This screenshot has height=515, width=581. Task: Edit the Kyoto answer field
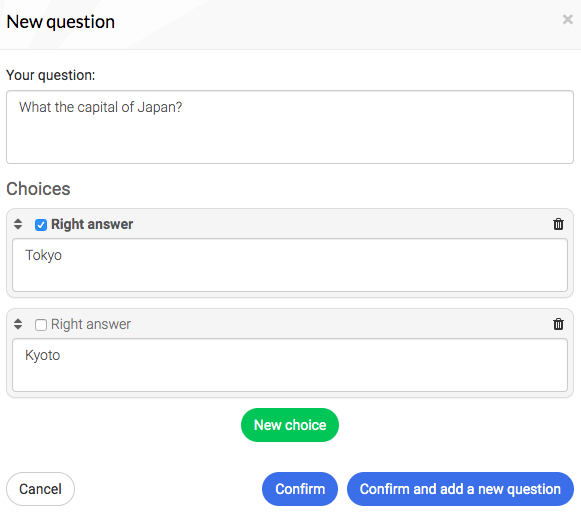pyautogui.click(x=290, y=365)
